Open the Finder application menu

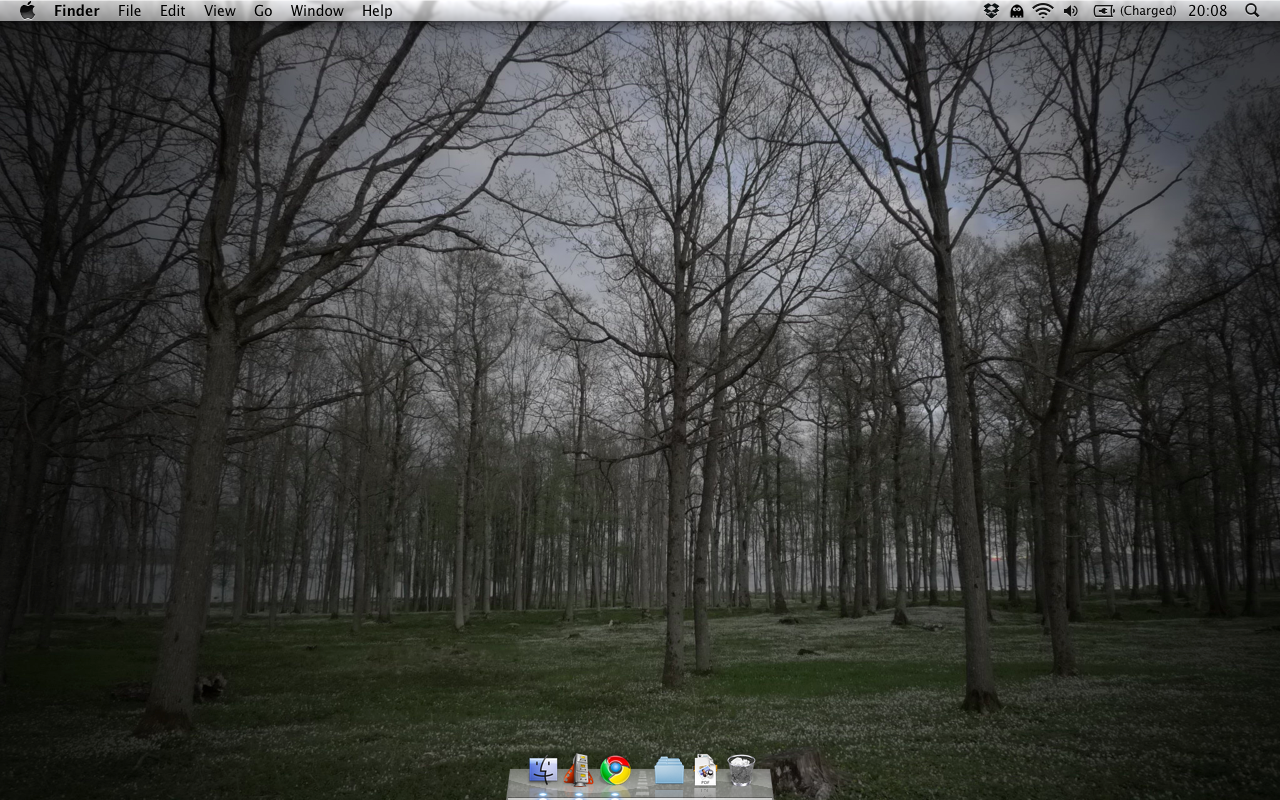pos(77,11)
